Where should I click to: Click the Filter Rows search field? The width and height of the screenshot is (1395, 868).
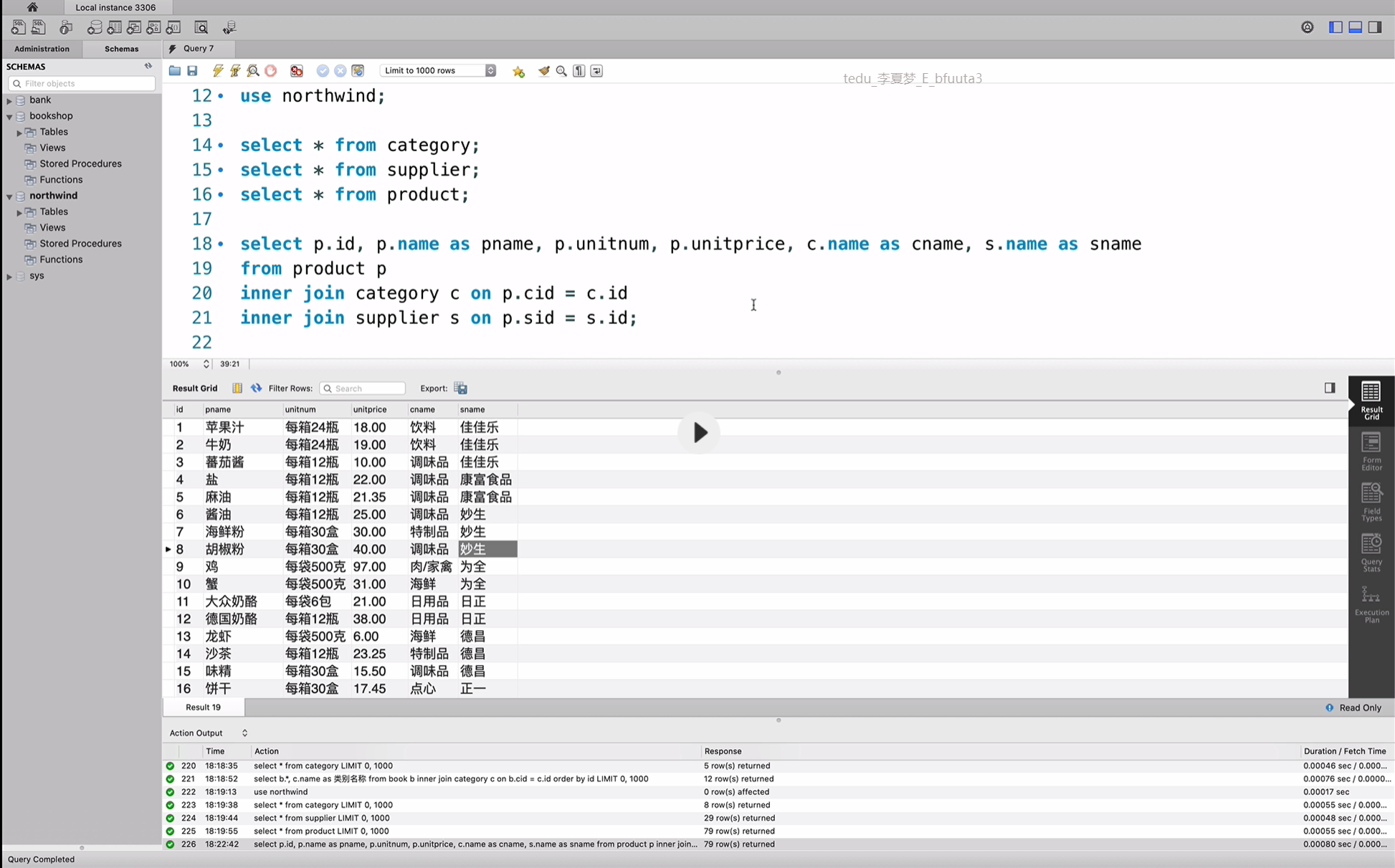tap(362, 388)
